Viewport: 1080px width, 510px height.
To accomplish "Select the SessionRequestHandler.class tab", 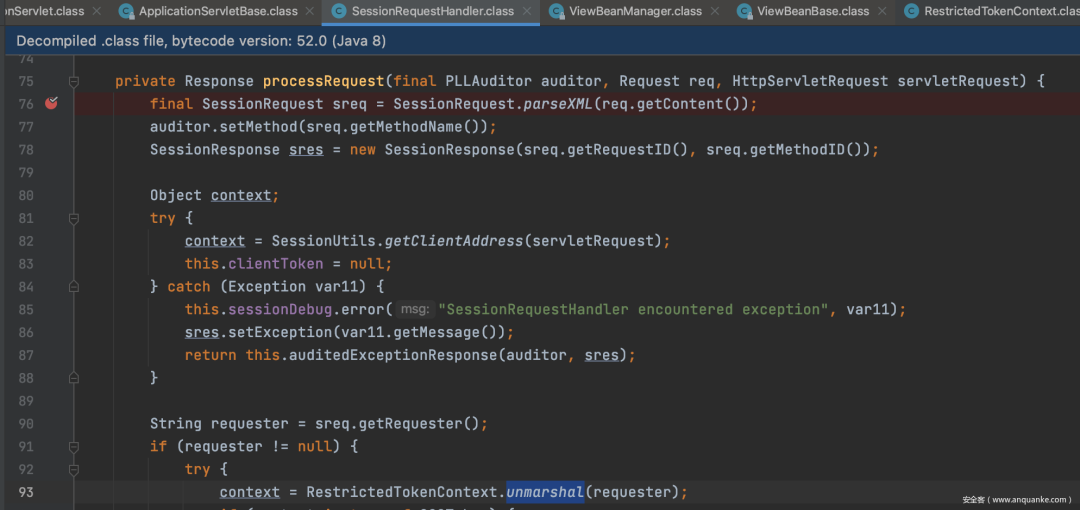I will [x=433, y=12].
